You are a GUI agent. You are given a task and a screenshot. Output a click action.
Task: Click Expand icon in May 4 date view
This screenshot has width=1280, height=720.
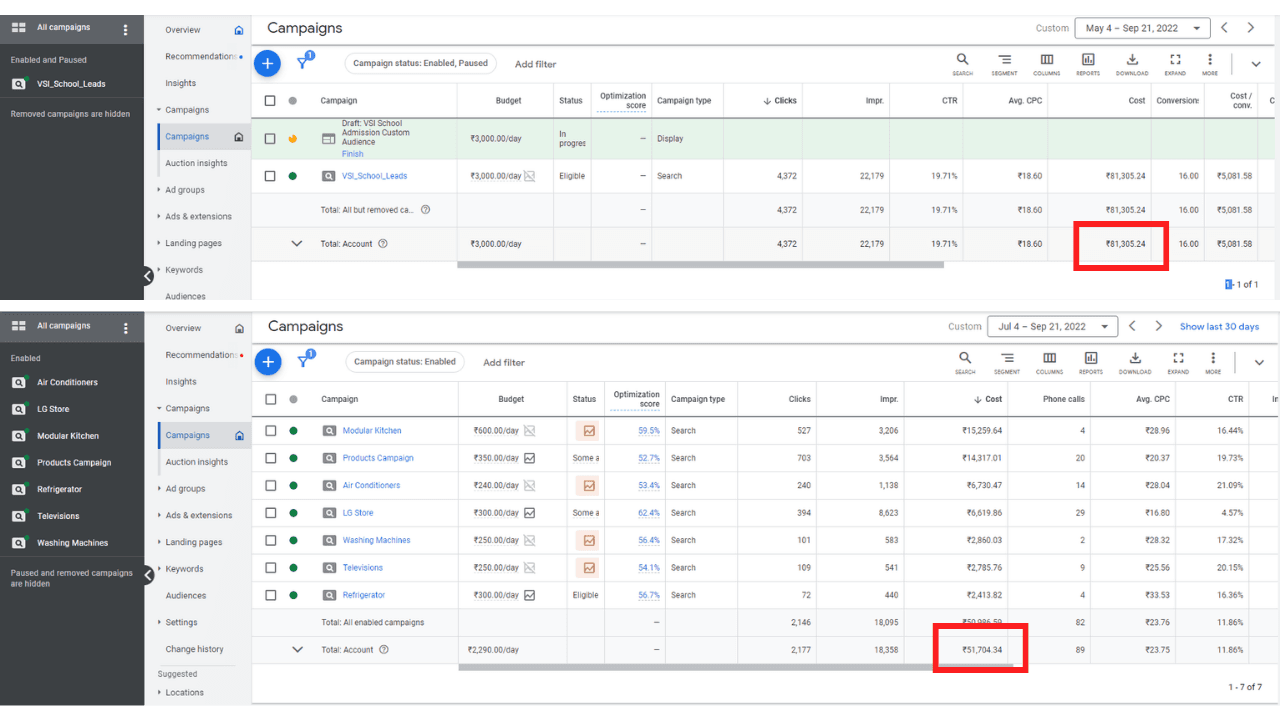tap(1175, 64)
